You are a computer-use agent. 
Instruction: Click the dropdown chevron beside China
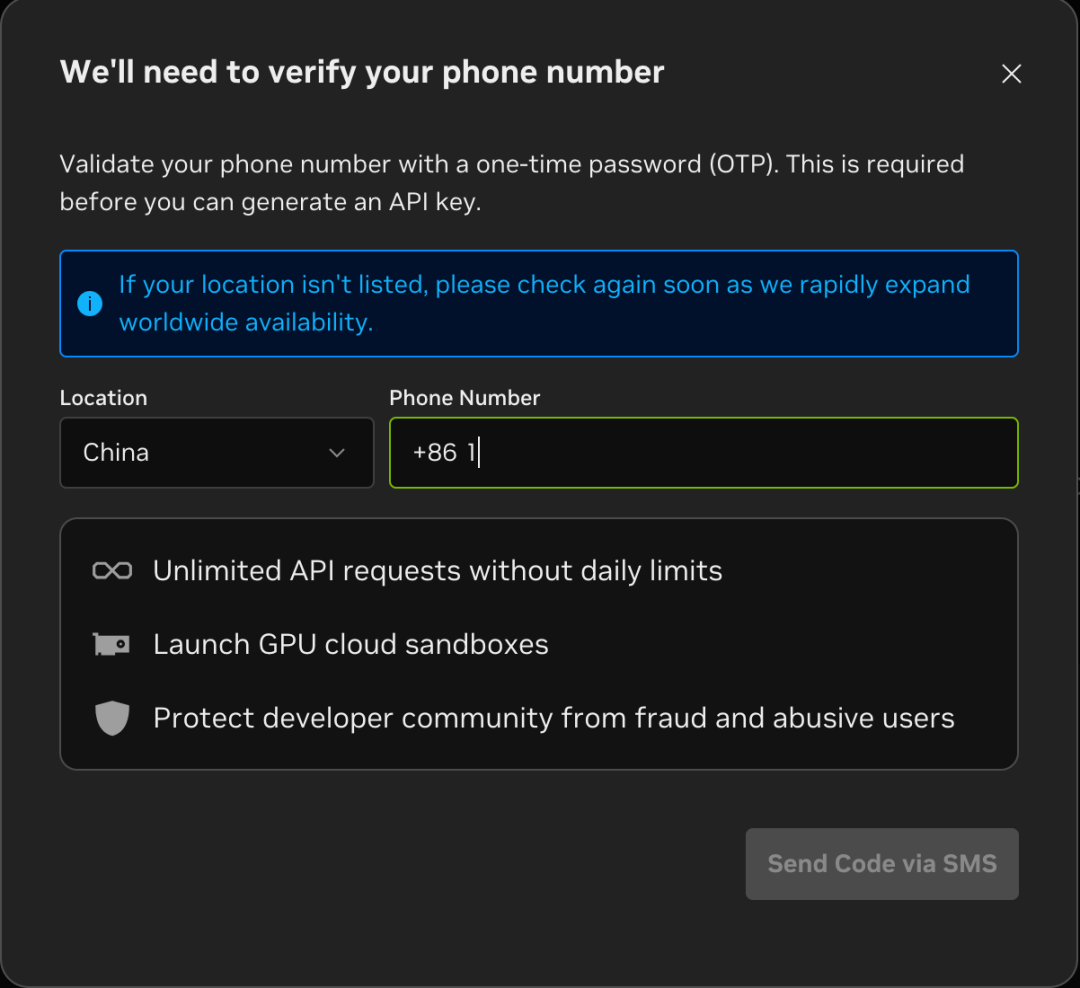337,453
